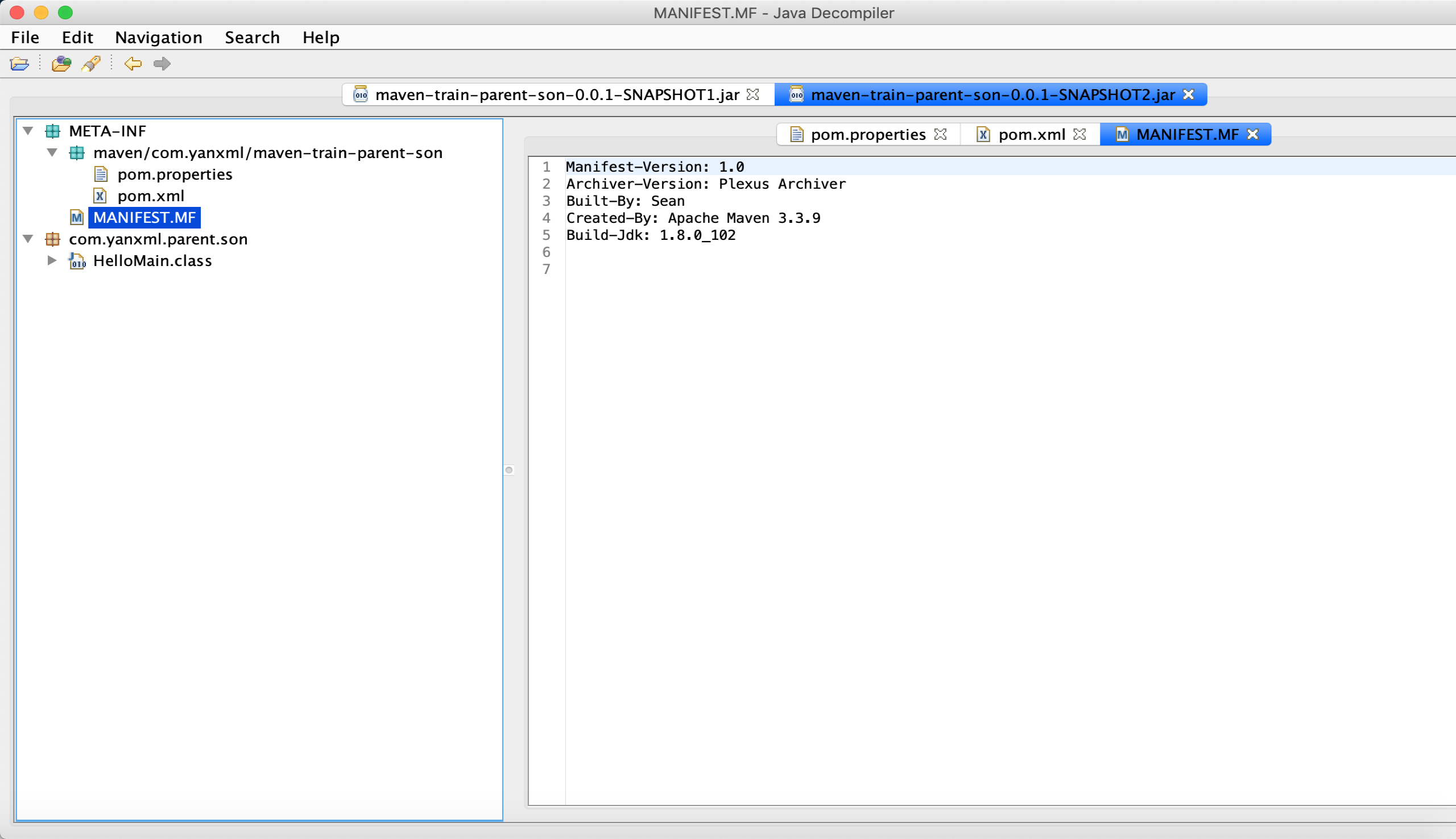Viewport: 1456px width, 839px height.
Task: Open the Navigation menu
Action: [x=159, y=38]
